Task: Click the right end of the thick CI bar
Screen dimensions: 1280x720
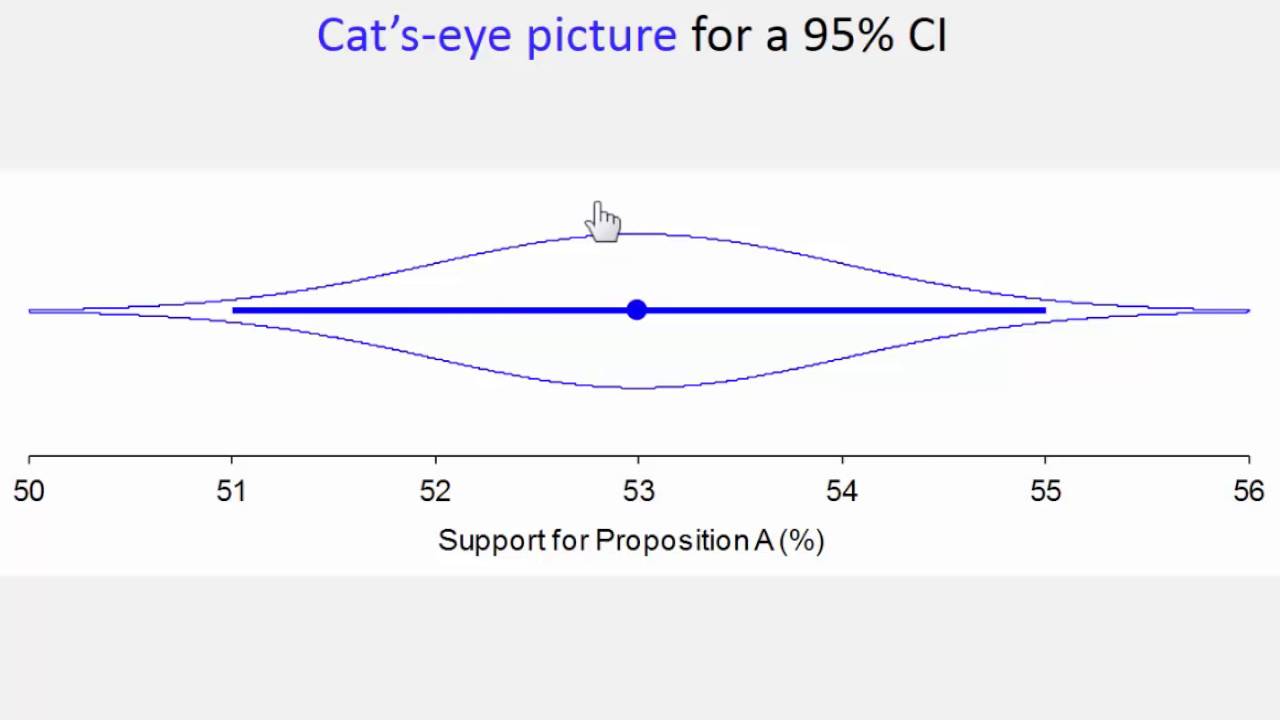Action: [x=1043, y=310]
